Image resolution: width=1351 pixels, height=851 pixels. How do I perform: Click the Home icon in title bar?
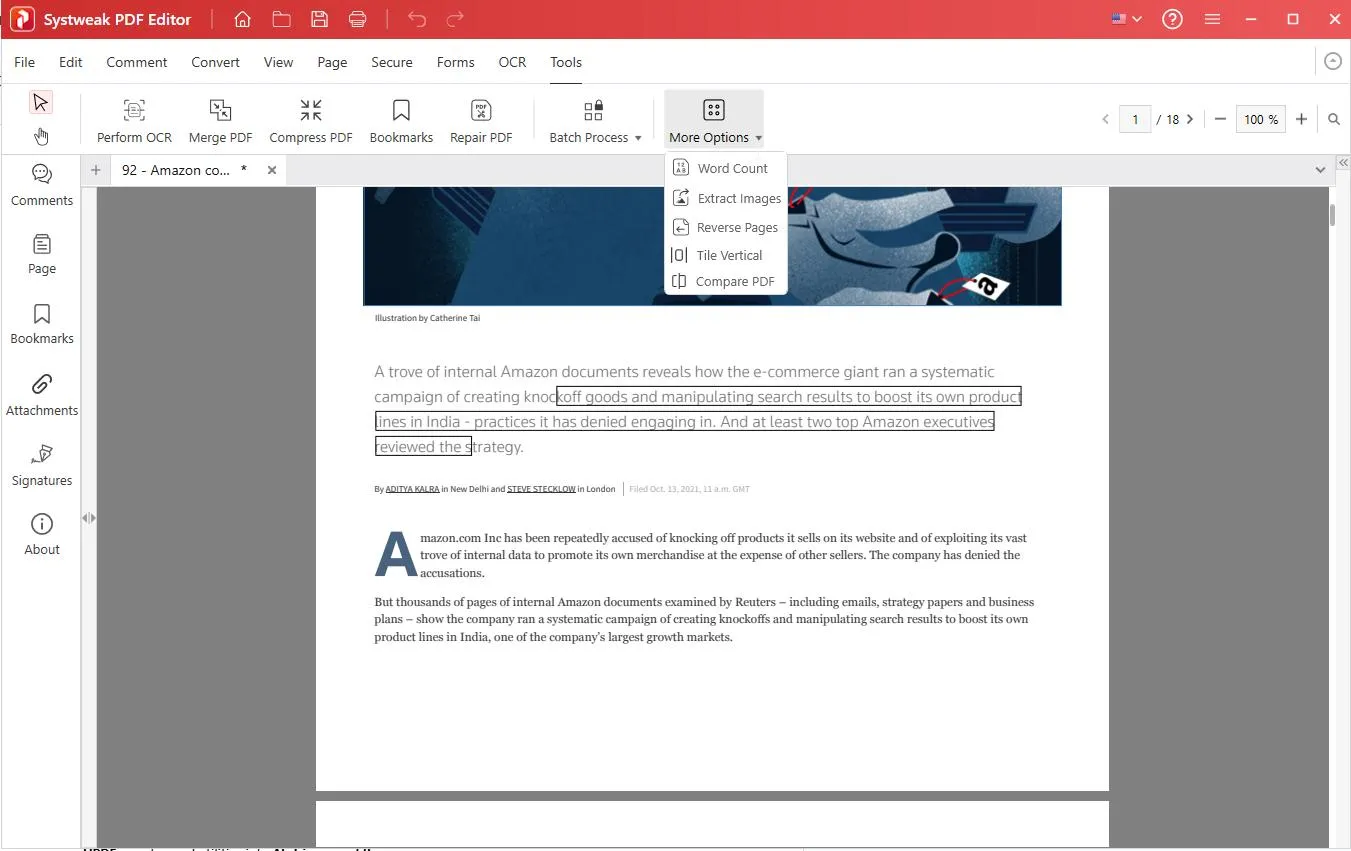242,19
